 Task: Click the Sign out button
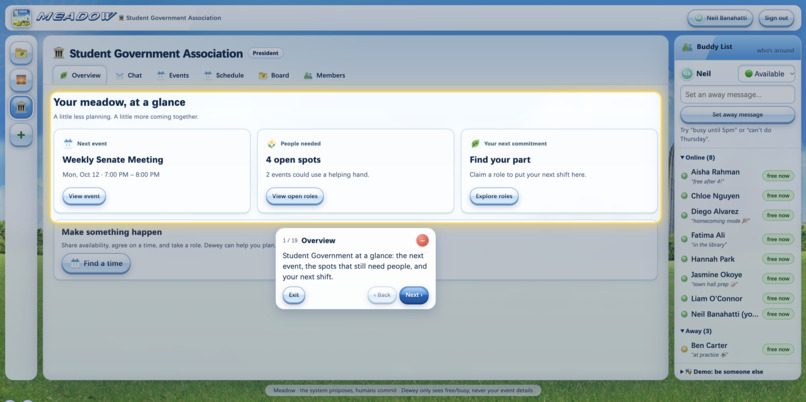[x=776, y=18]
